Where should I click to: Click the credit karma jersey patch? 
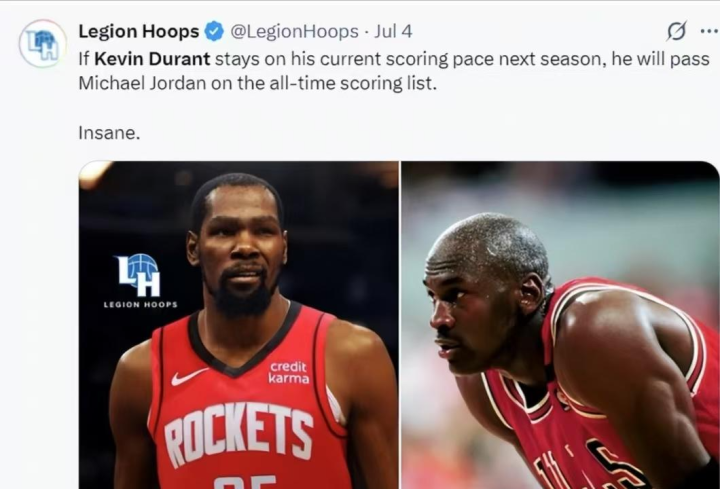[288, 372]
